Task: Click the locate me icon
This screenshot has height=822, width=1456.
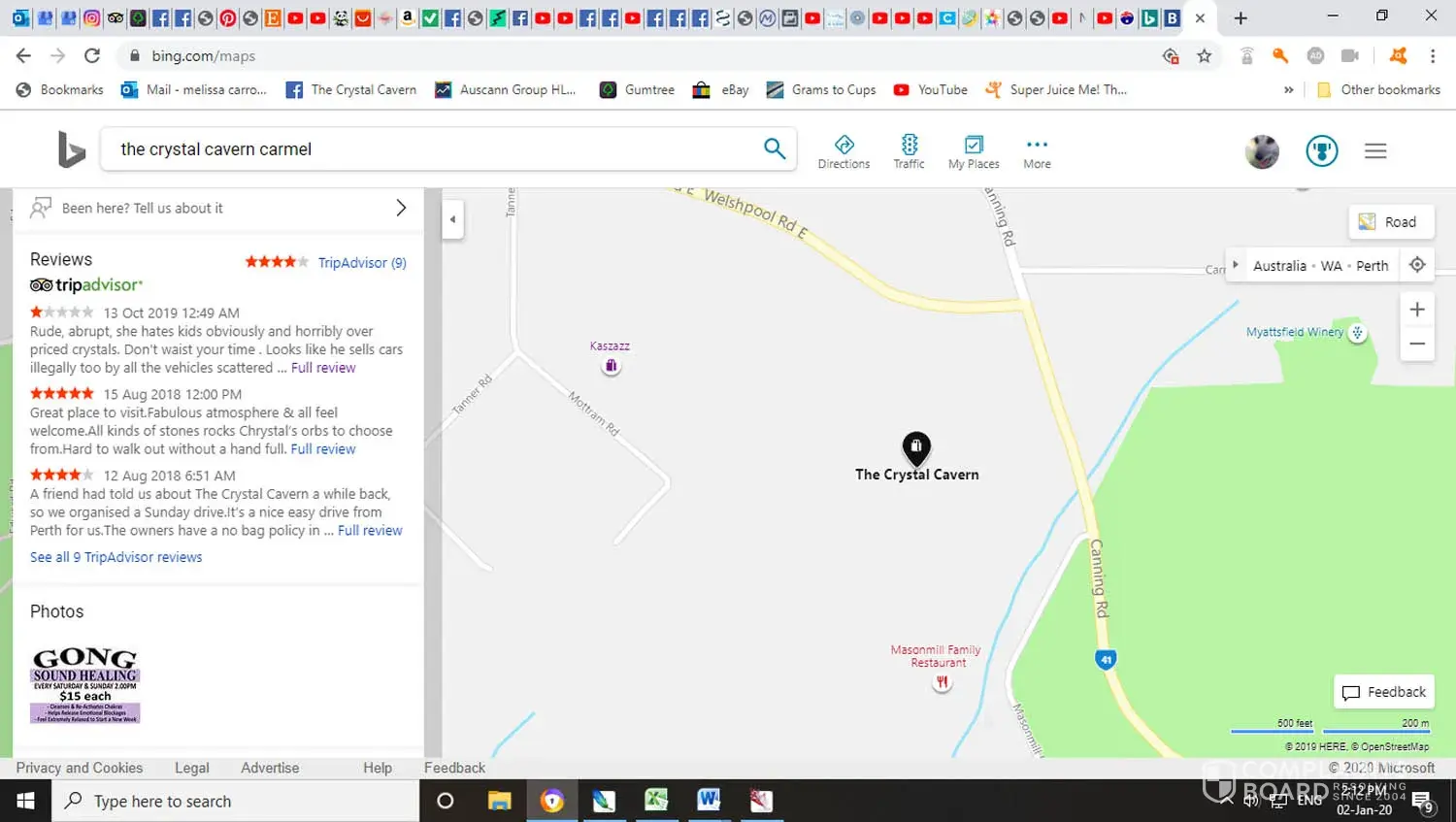Action: (1417, 265)
